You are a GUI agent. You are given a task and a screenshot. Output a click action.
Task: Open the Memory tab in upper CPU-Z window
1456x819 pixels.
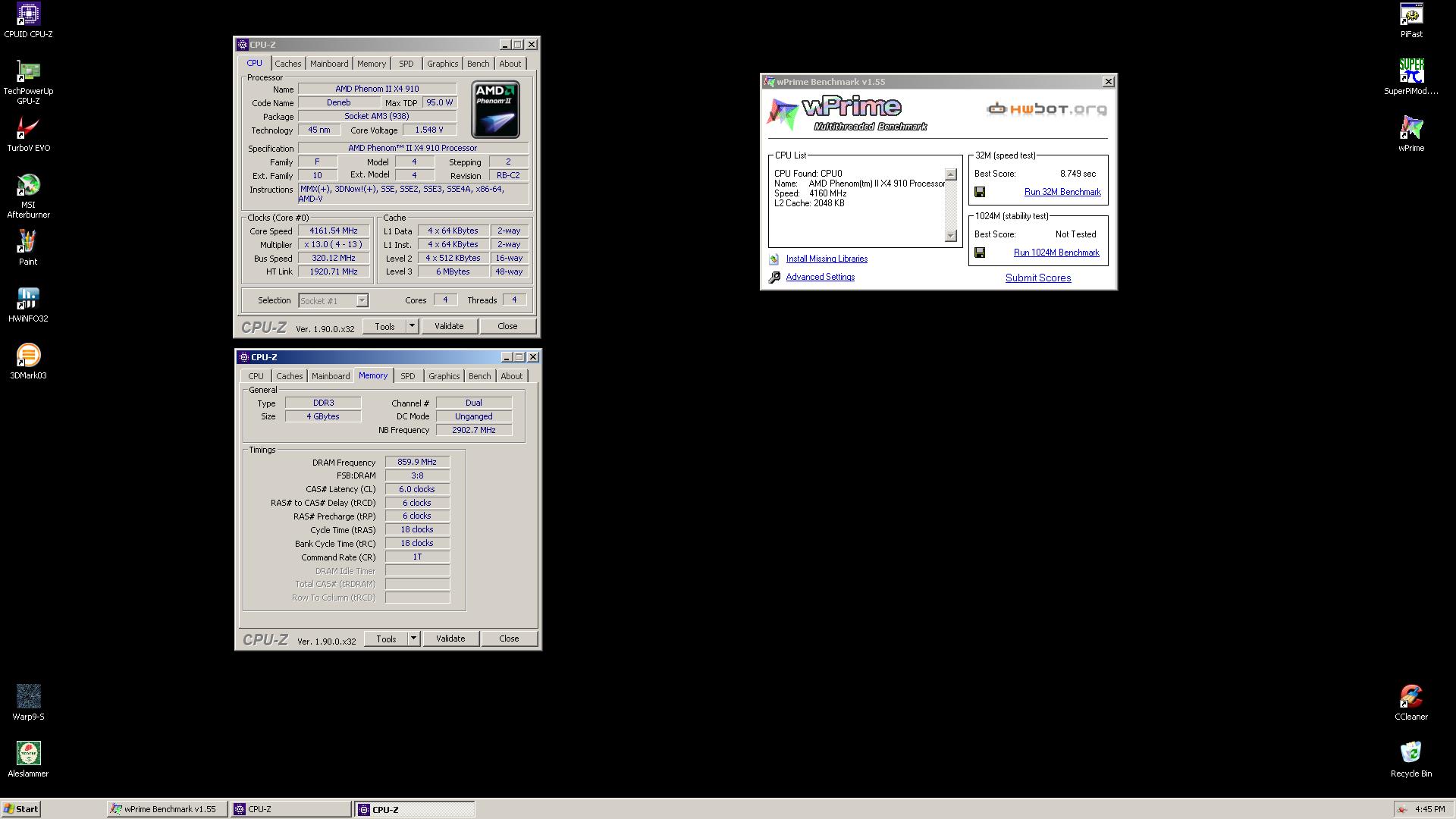tap(372, 64)
